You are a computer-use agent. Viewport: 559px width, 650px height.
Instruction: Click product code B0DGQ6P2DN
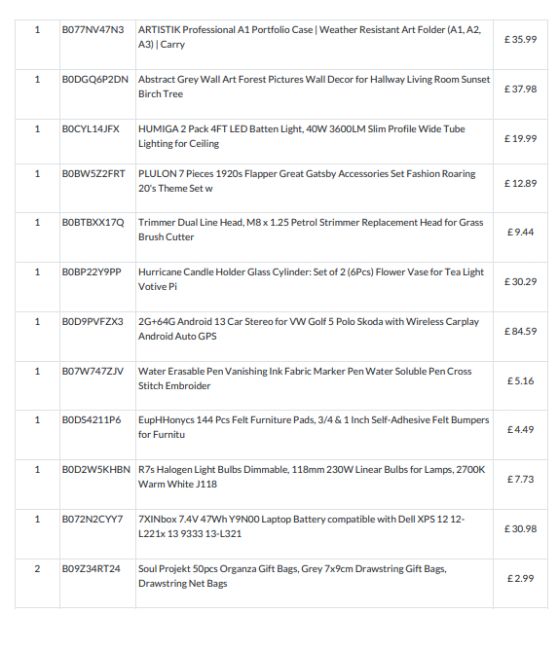95,80
